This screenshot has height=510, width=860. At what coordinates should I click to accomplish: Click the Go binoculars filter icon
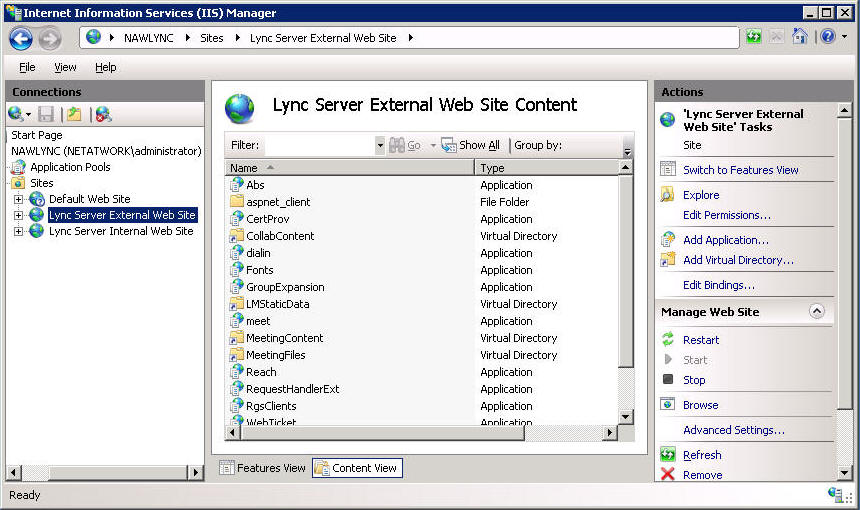pyautogui.click(x=397, y=145)
